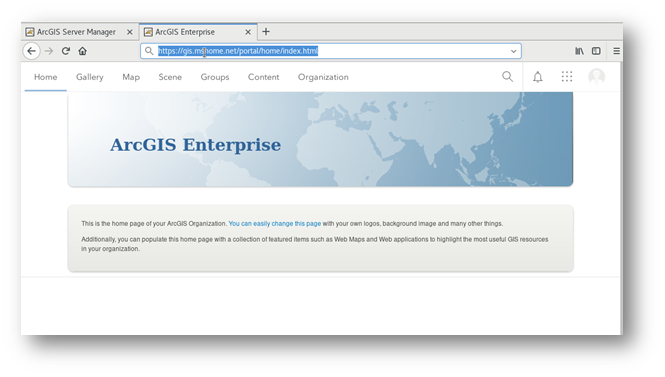Screen dimensions: 665x377
Task: Open the app launcher grid icon
Action: coord(567,77)
